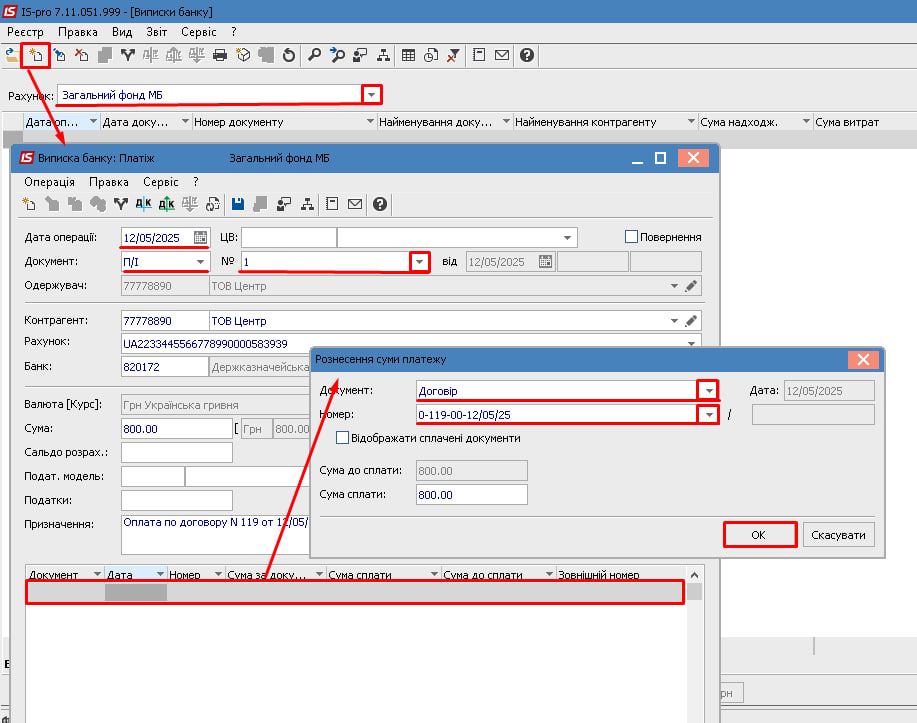The width and height of the screenshot is (917, 723).
Task: Open Контрагент ТОВ Центр dropdown arrow
Action: 674,321
